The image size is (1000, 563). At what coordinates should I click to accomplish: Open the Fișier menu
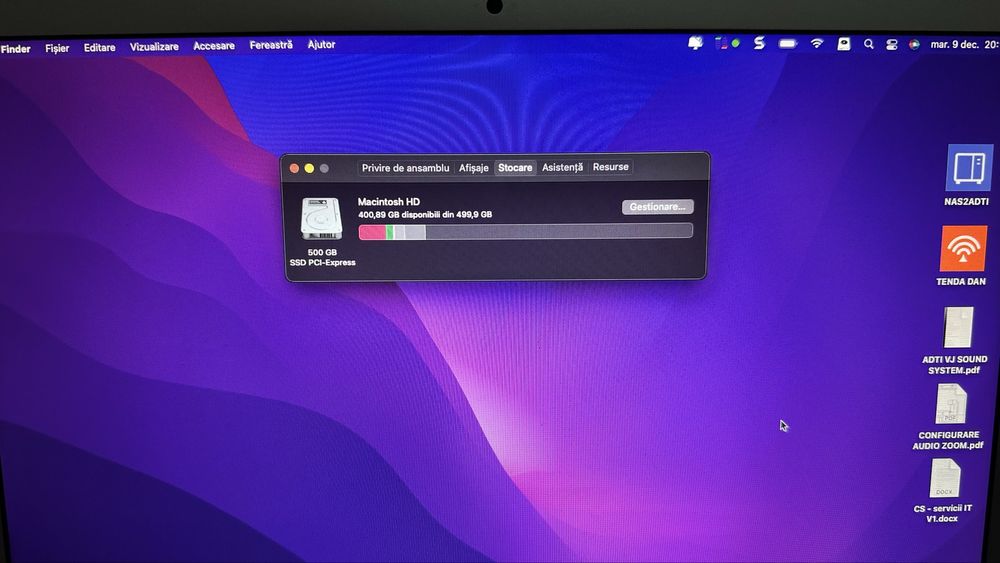(x=57, y=48)
